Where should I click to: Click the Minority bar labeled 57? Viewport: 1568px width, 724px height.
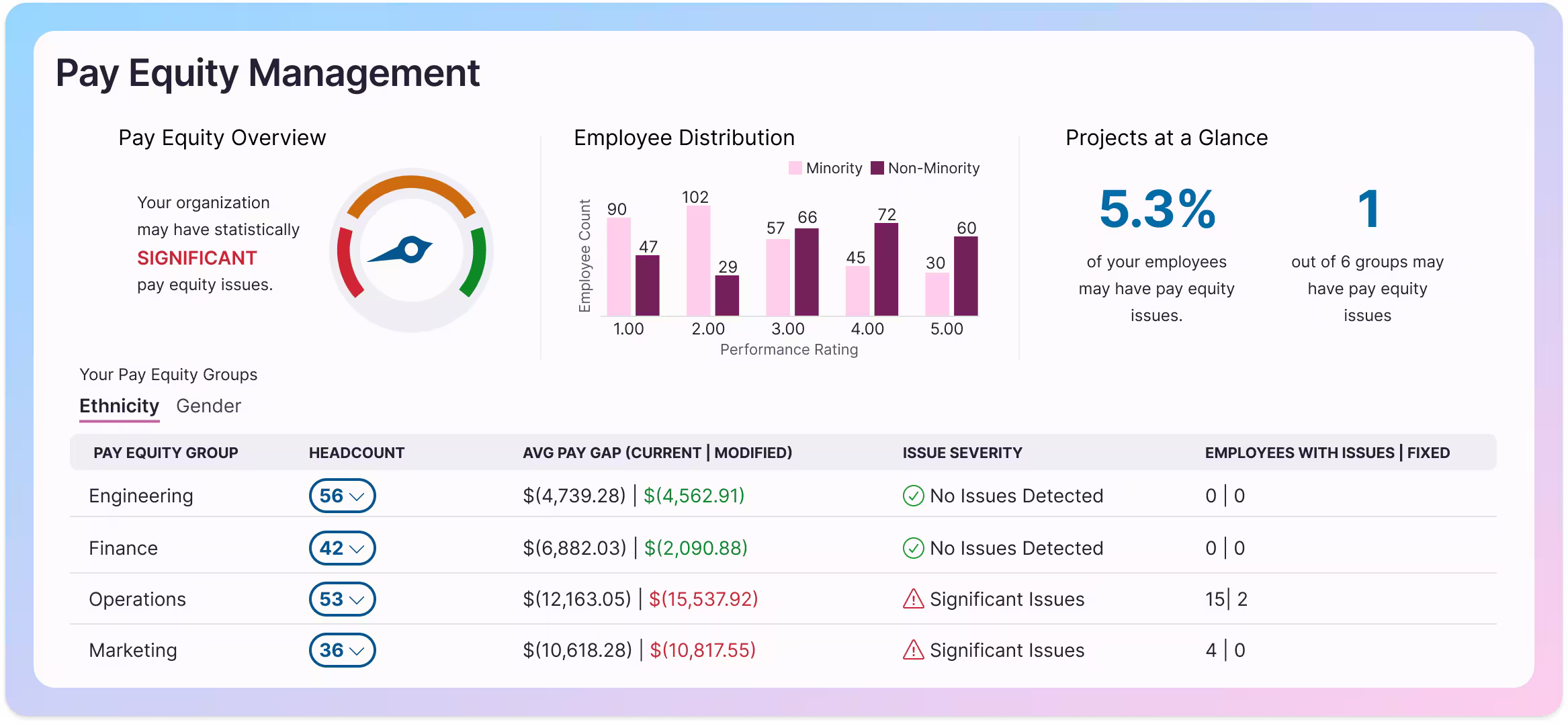[778, 277]
